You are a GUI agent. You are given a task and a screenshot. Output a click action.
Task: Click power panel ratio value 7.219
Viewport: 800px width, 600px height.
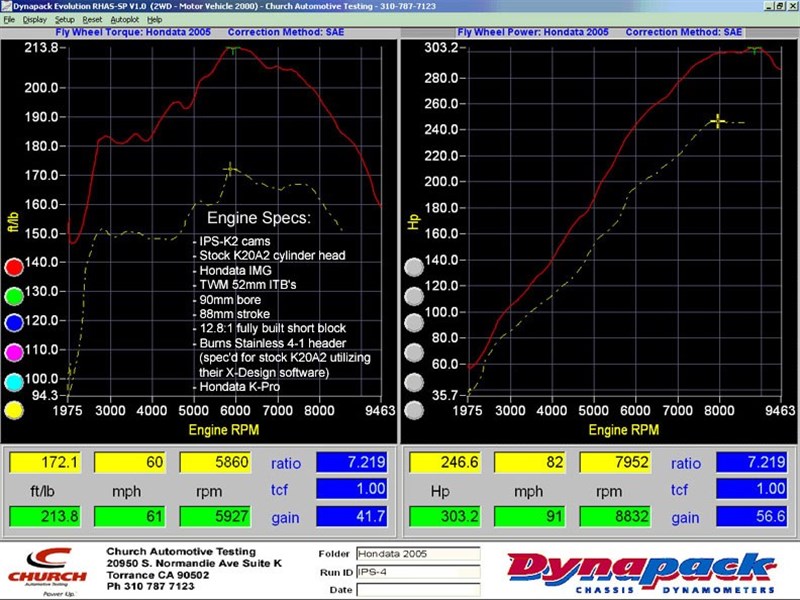click(752, 462)
